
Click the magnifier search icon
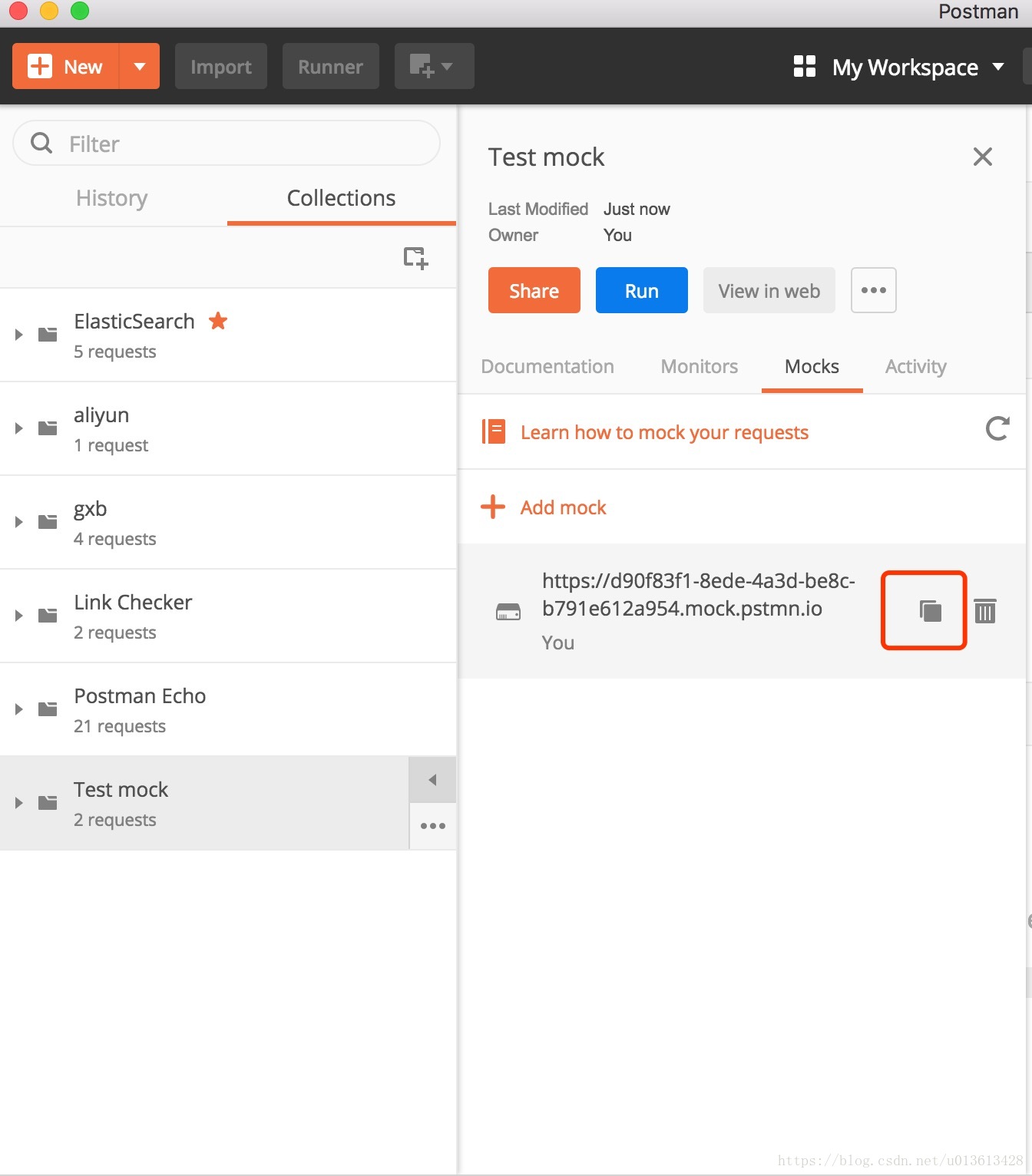(41, 143)
